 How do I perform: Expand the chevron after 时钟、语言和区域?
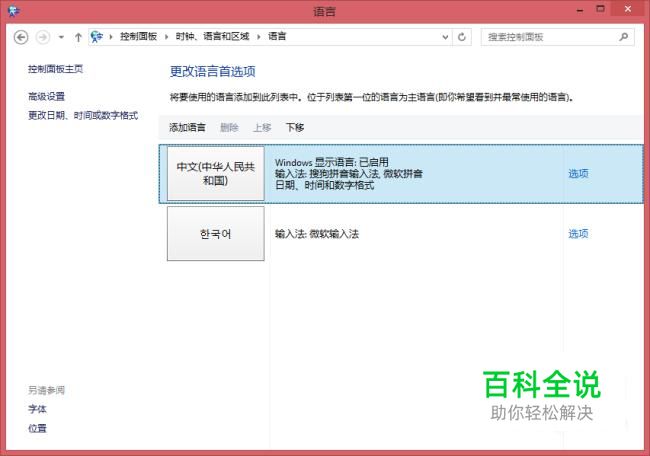tap(259, 37)
